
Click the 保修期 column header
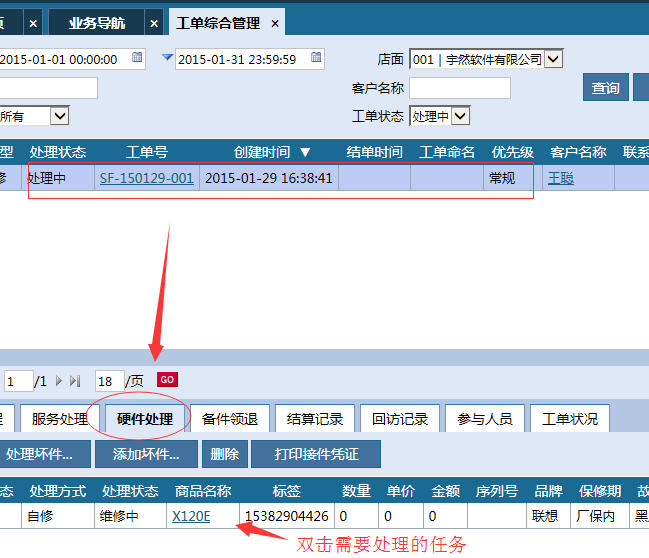pyautogui.click(x=600, y=491)
